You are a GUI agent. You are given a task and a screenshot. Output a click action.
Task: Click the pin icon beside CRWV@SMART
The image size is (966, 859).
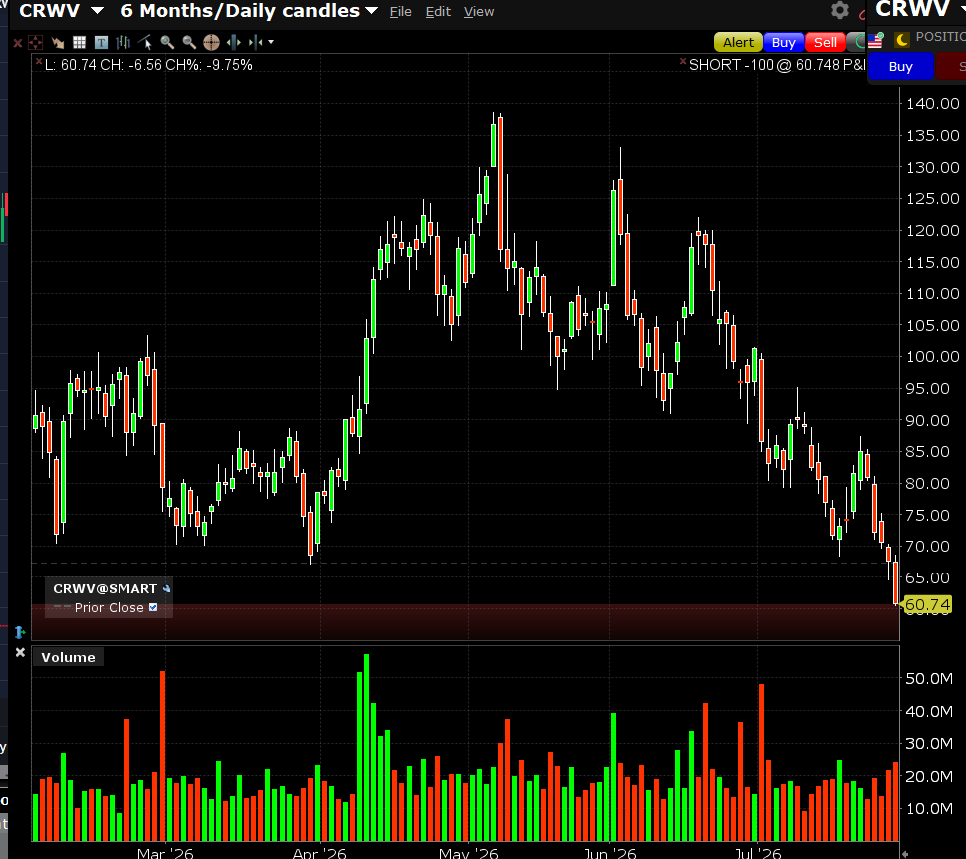166,588
